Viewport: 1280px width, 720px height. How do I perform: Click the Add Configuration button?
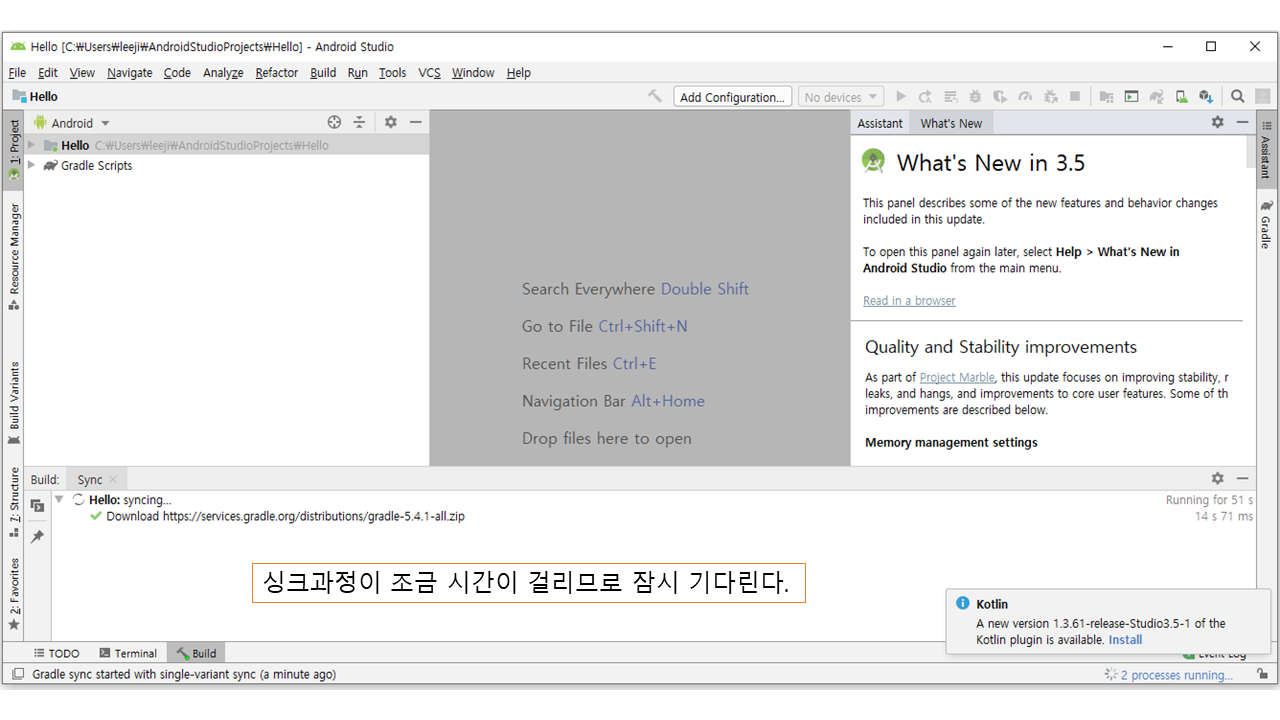coord(732,97)
